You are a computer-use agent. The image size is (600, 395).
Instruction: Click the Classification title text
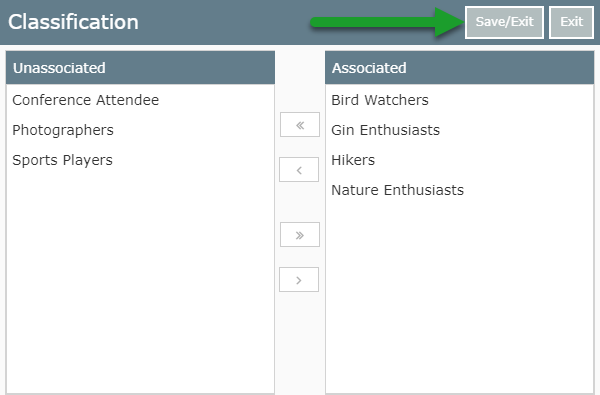click(x=73, y=22)
